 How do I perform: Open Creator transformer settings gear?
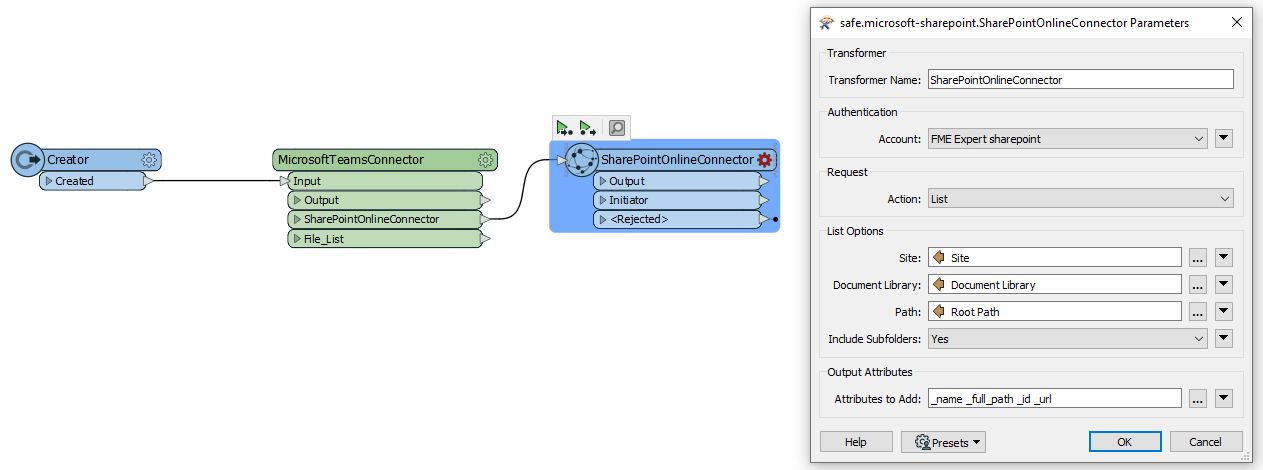[x=150, y=160]
